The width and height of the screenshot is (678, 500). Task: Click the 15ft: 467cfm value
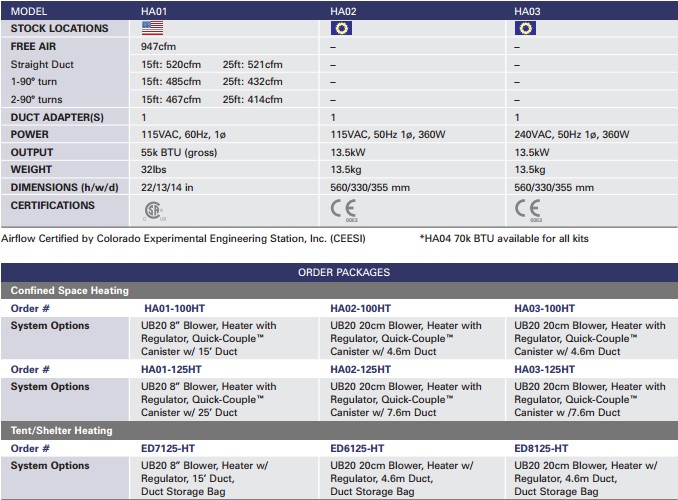pyautogui.click(x=171, y=99)
